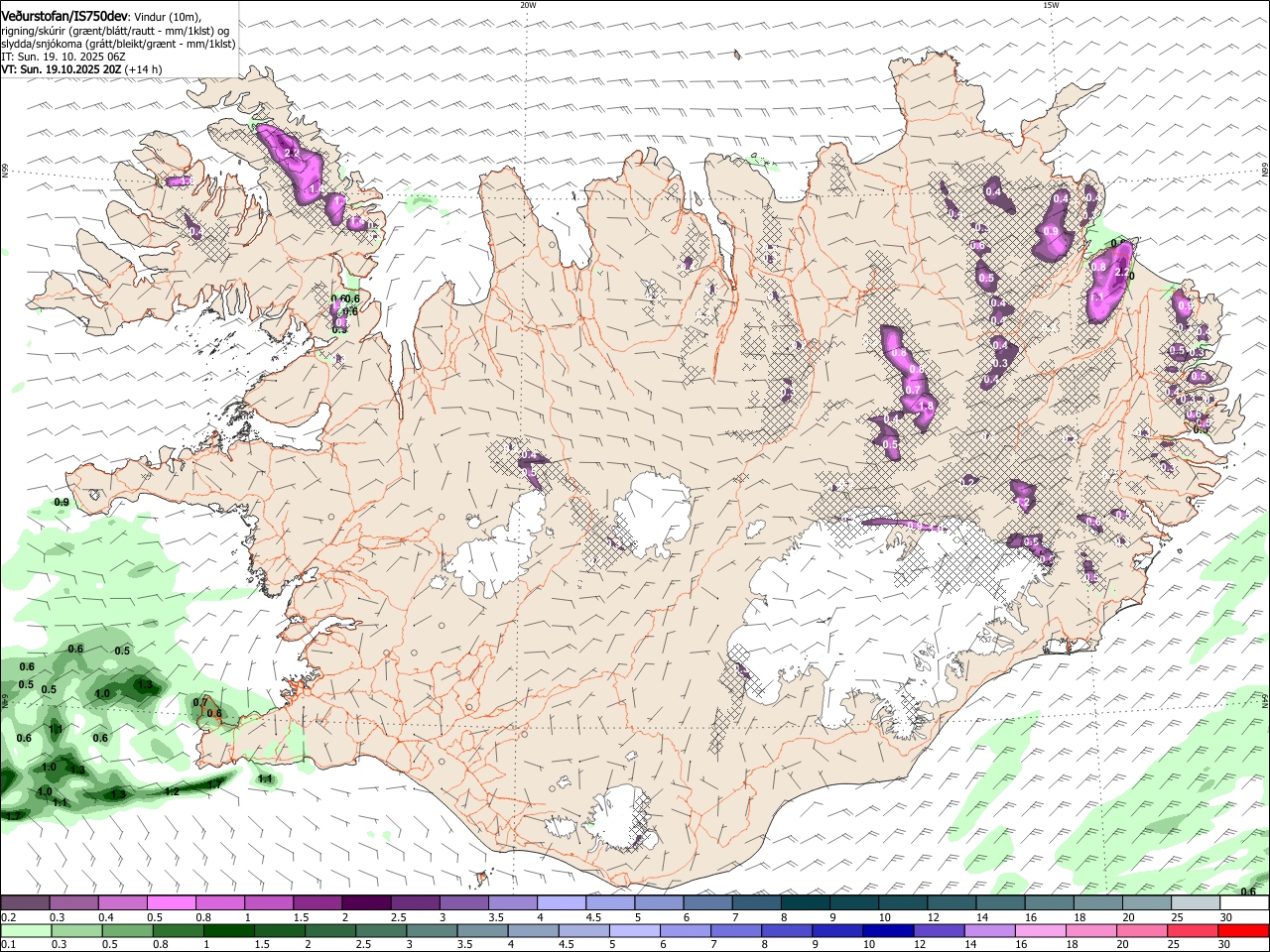Image resolution: width=1270 pixels, height=952 pixels.
Task: Click the 0.7 value on the Reykjanes peninsula tip
Action: (200, 702)
